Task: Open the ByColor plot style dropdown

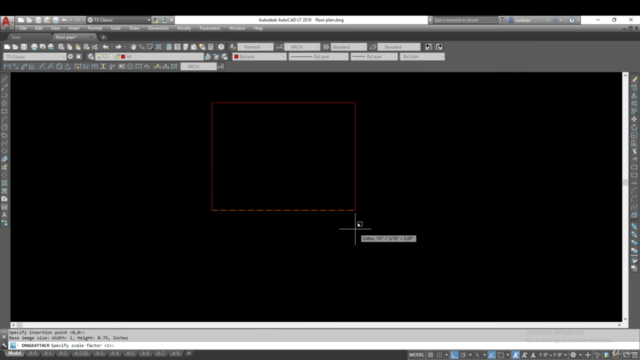Action: click(422, 57)
